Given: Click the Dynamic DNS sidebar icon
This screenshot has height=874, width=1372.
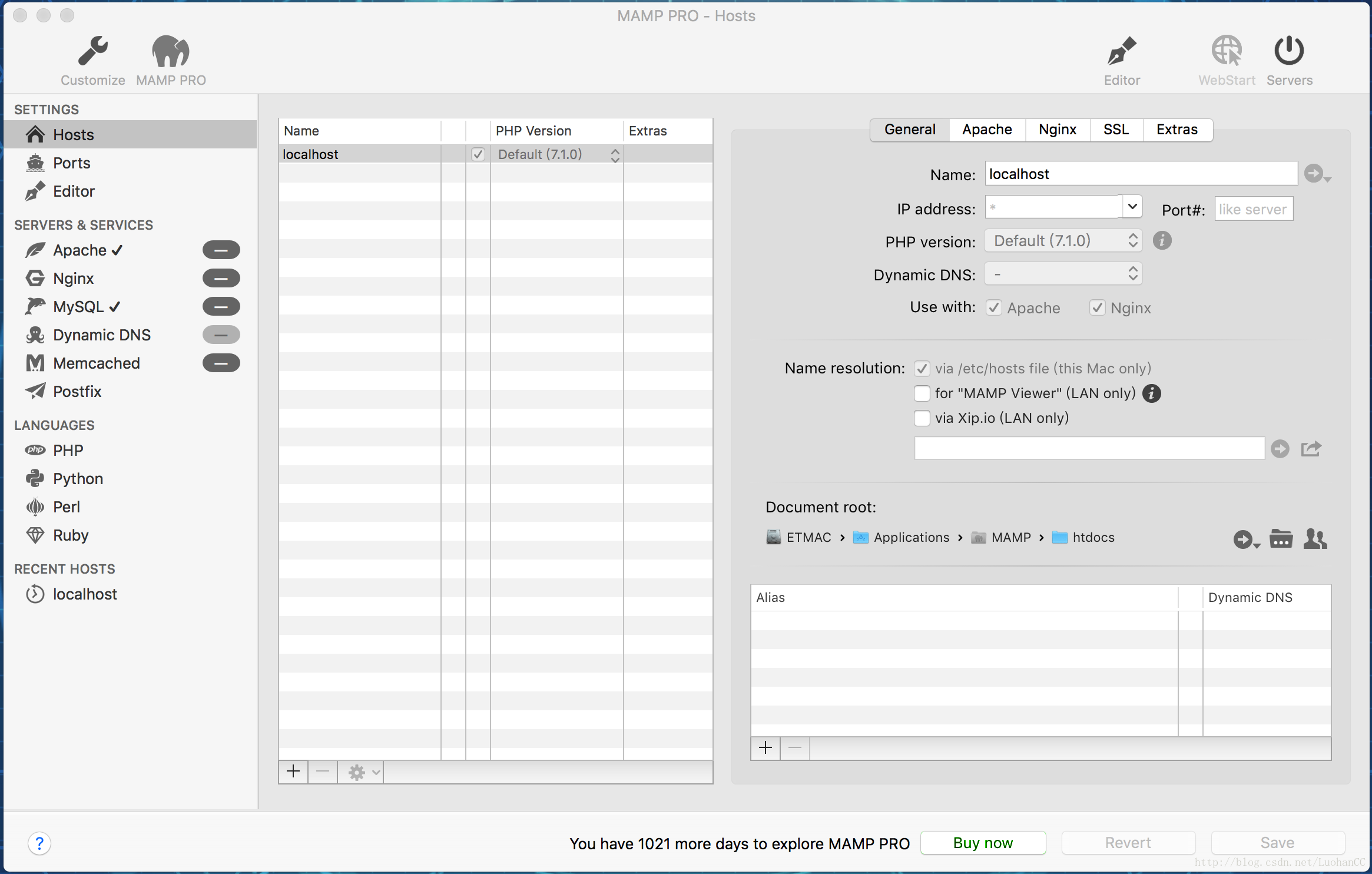Looking at the screenshot, I should 35,334.
